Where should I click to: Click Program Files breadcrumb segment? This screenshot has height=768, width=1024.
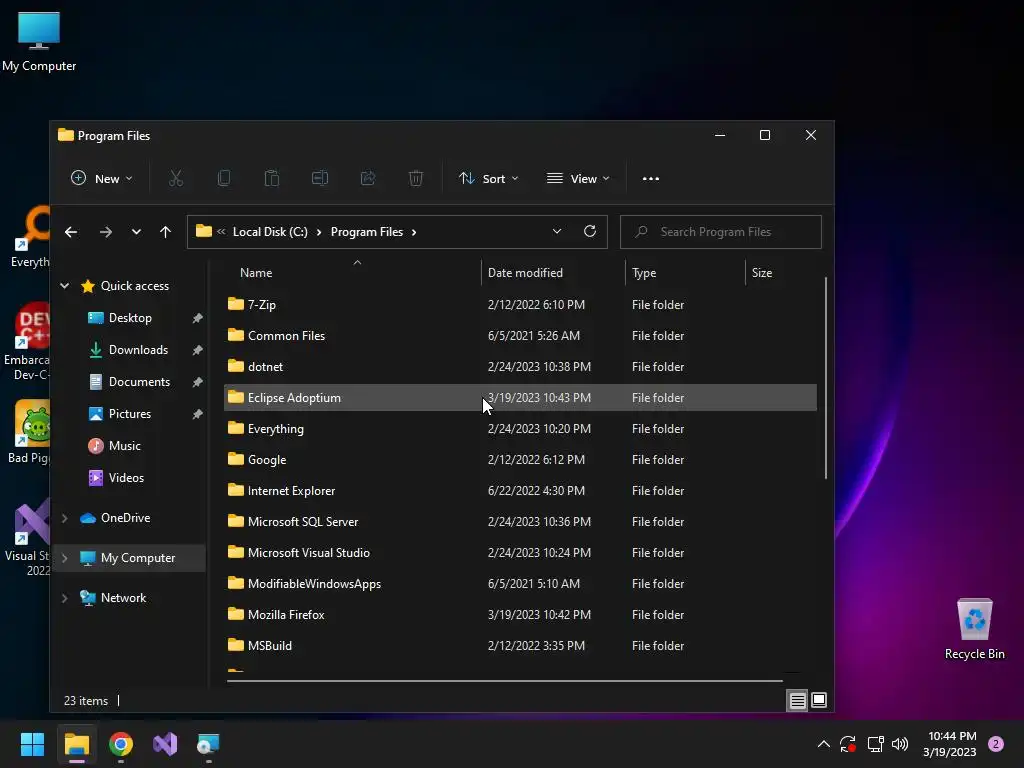[366, 232]
